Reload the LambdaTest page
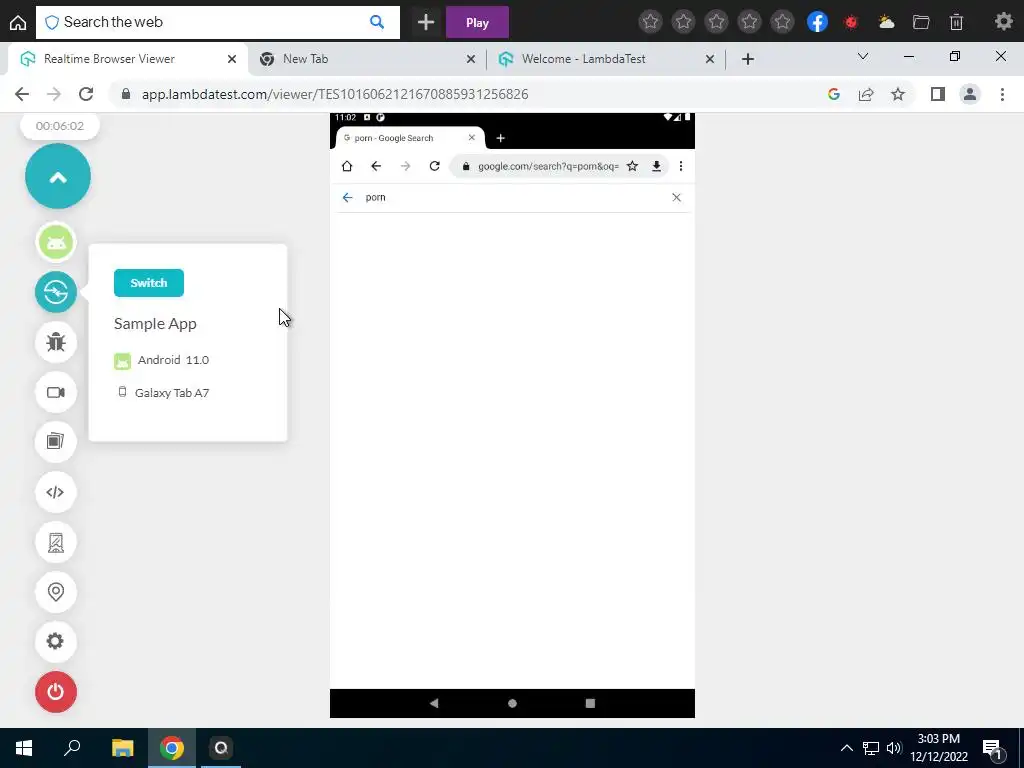1024x768 pixels. [86, 94]
